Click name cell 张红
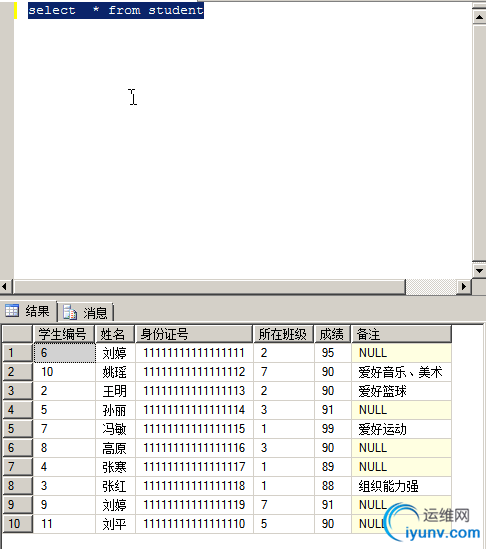The height and width of the screenshot is (549, 486). [x=115, y=486]
